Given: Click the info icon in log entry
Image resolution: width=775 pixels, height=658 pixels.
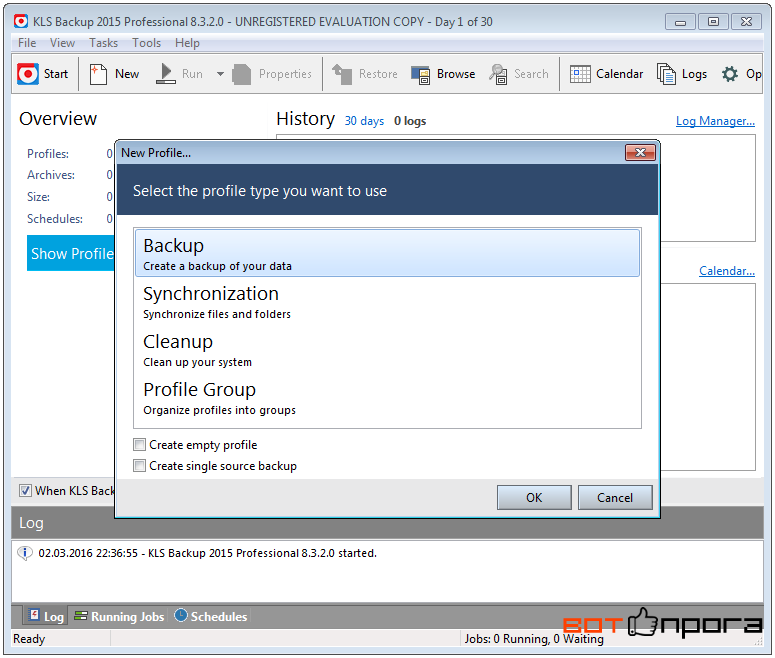Looking at the screenshot, I should click(x=25, y=553).
